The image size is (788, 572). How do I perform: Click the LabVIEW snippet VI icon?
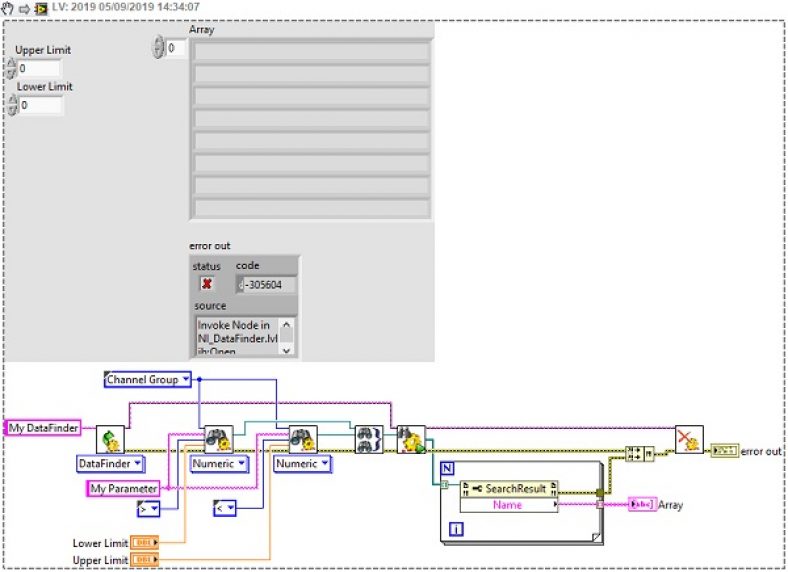coord(41,9)
